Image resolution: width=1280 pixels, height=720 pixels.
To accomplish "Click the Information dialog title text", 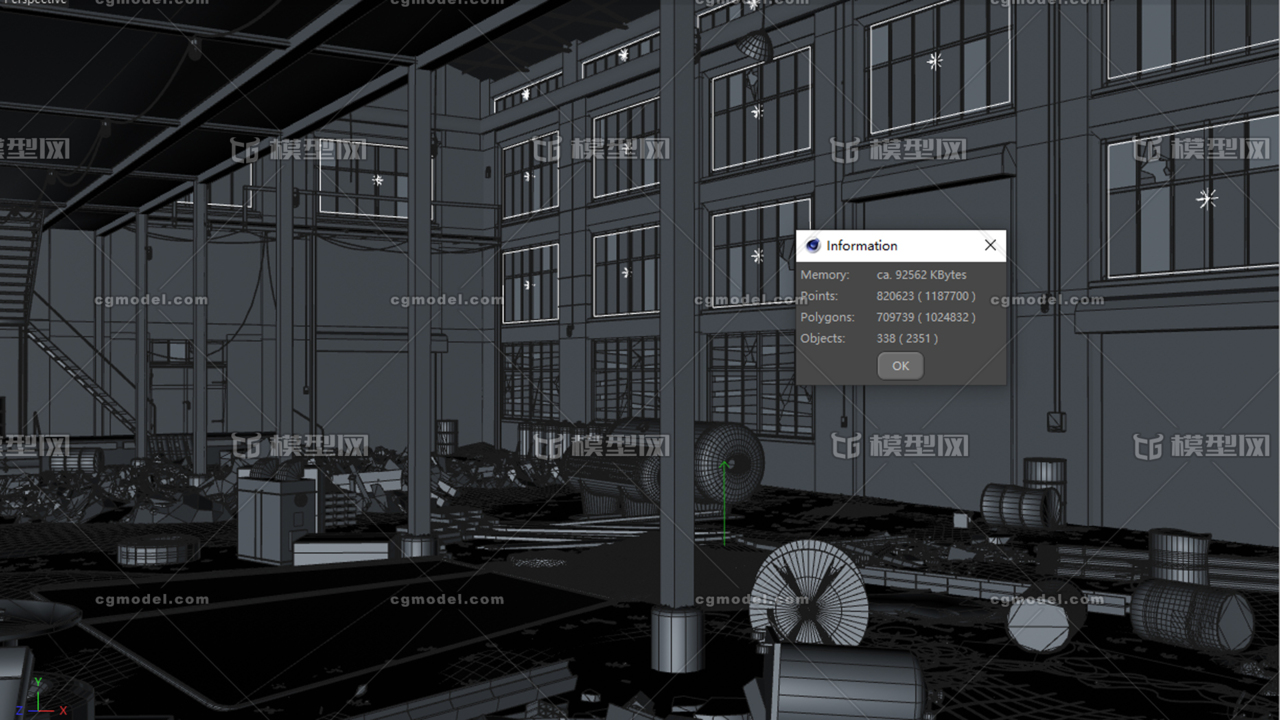I will [862, 245].
